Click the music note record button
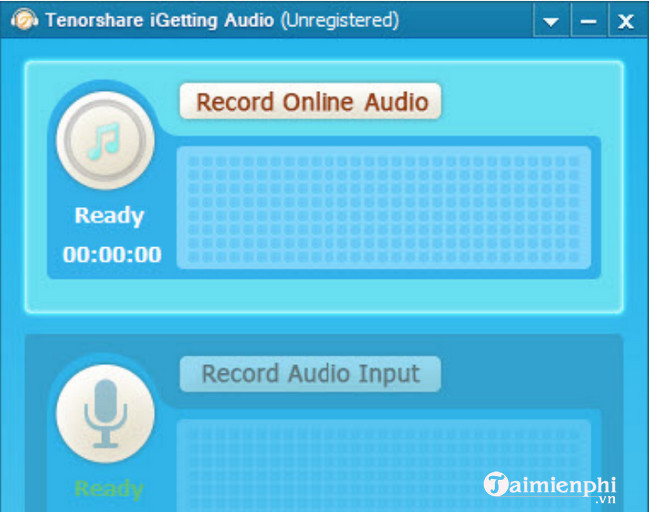Screen dimensions: 650x512 click(x=105, y=141)
